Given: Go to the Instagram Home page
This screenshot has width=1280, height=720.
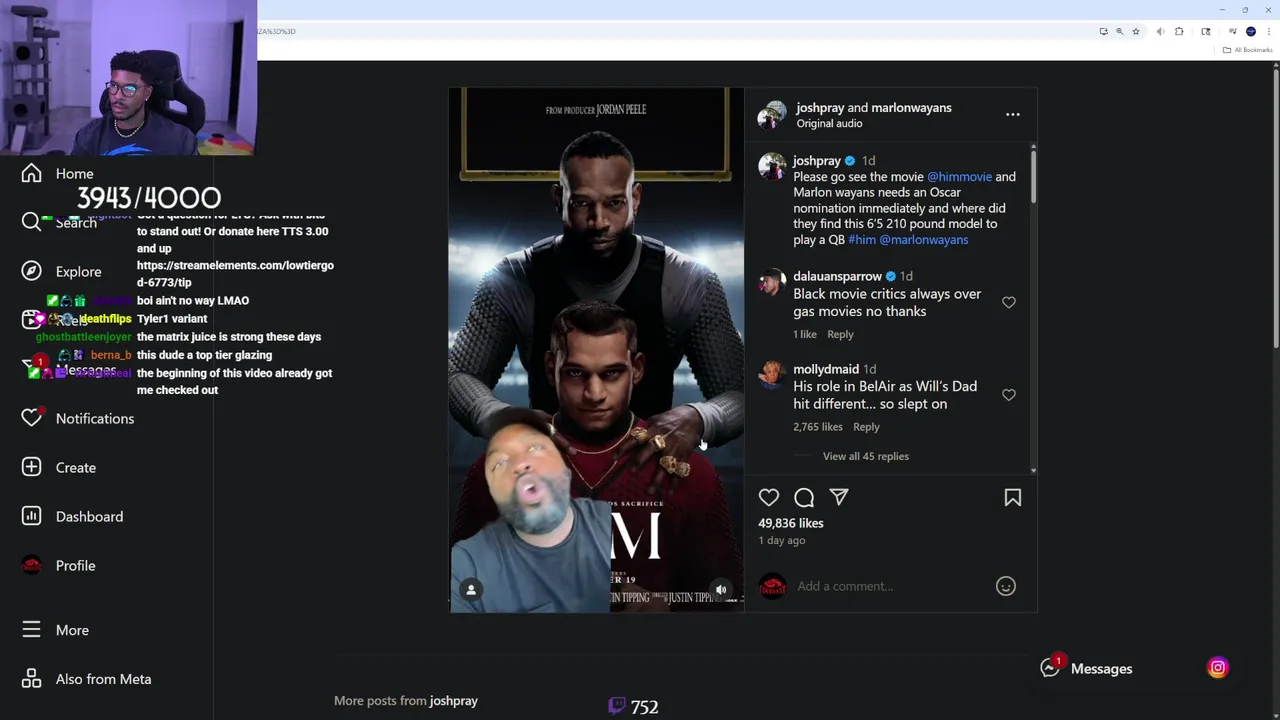Looking at the screenshot, I should (32, 174).
